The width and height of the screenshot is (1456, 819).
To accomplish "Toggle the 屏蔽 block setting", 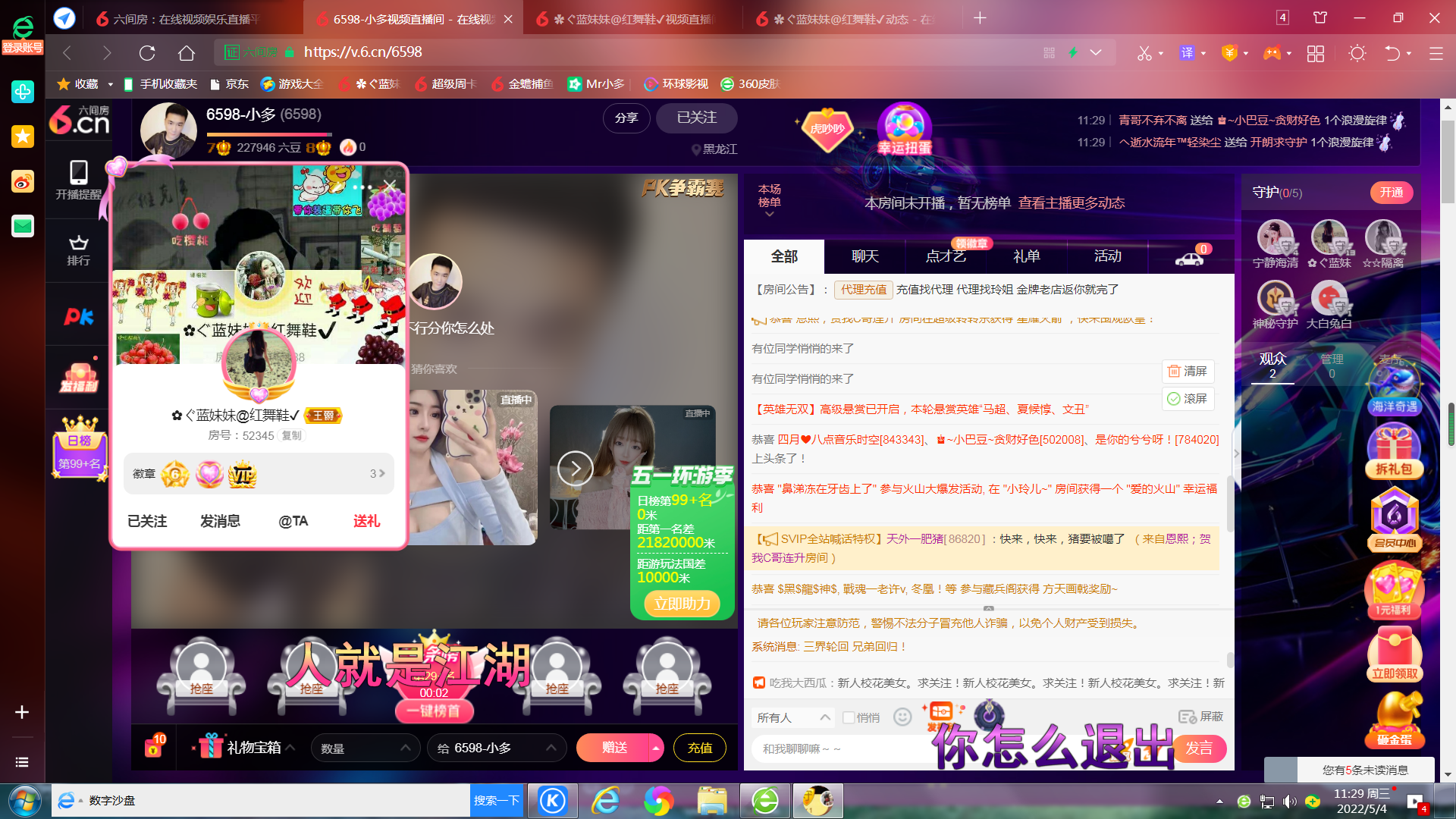I will click(1201, 717).
